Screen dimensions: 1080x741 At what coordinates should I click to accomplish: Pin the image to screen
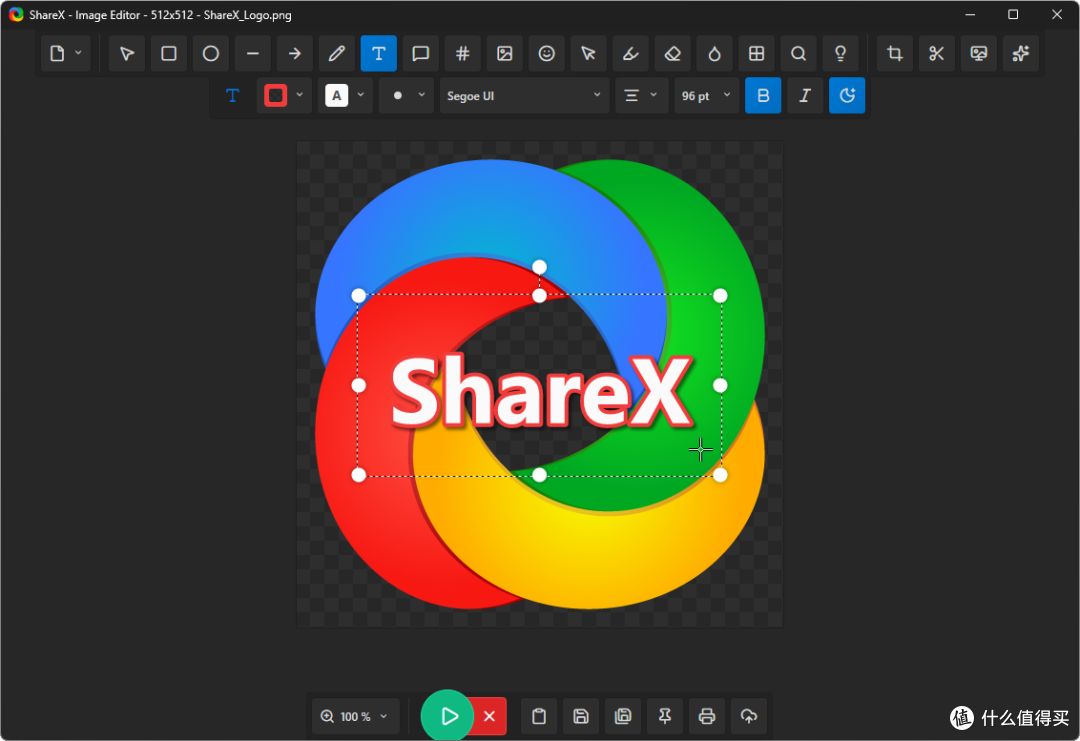[x=665, y=716]
